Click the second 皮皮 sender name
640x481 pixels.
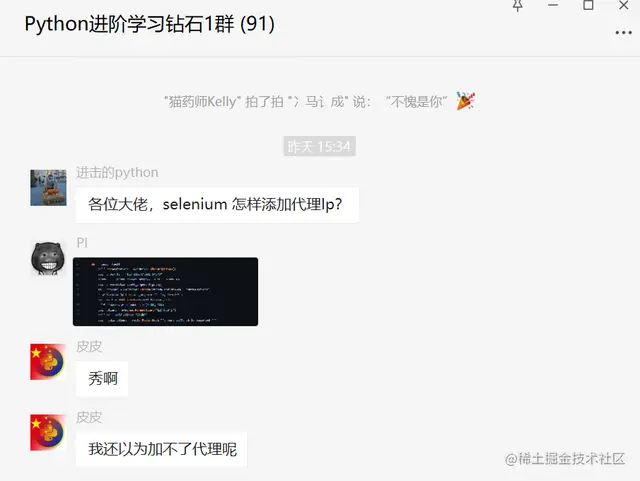coord(89,417)
